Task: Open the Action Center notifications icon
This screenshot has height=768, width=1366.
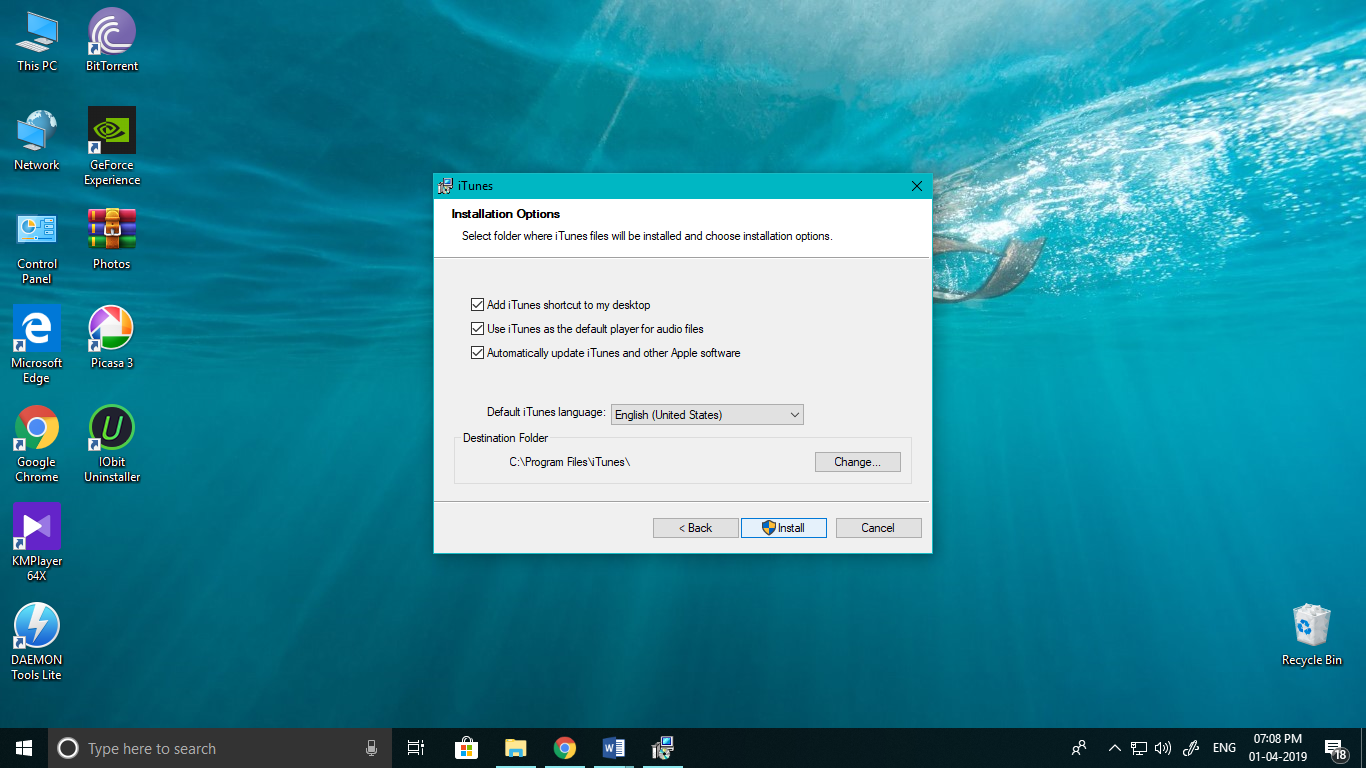Action: (x=1336, y=749)
